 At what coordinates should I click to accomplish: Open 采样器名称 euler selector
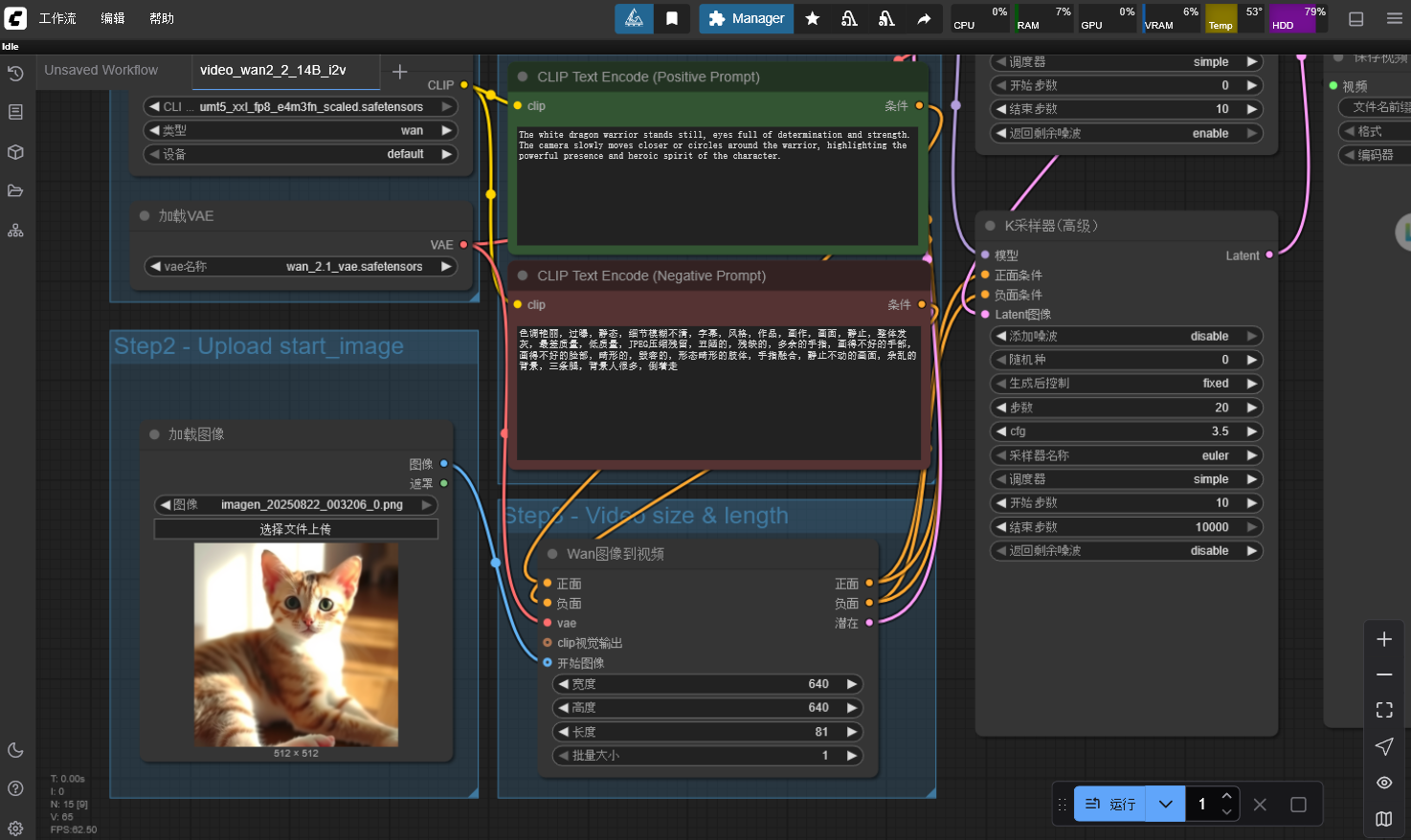(x=1126, y=455)
